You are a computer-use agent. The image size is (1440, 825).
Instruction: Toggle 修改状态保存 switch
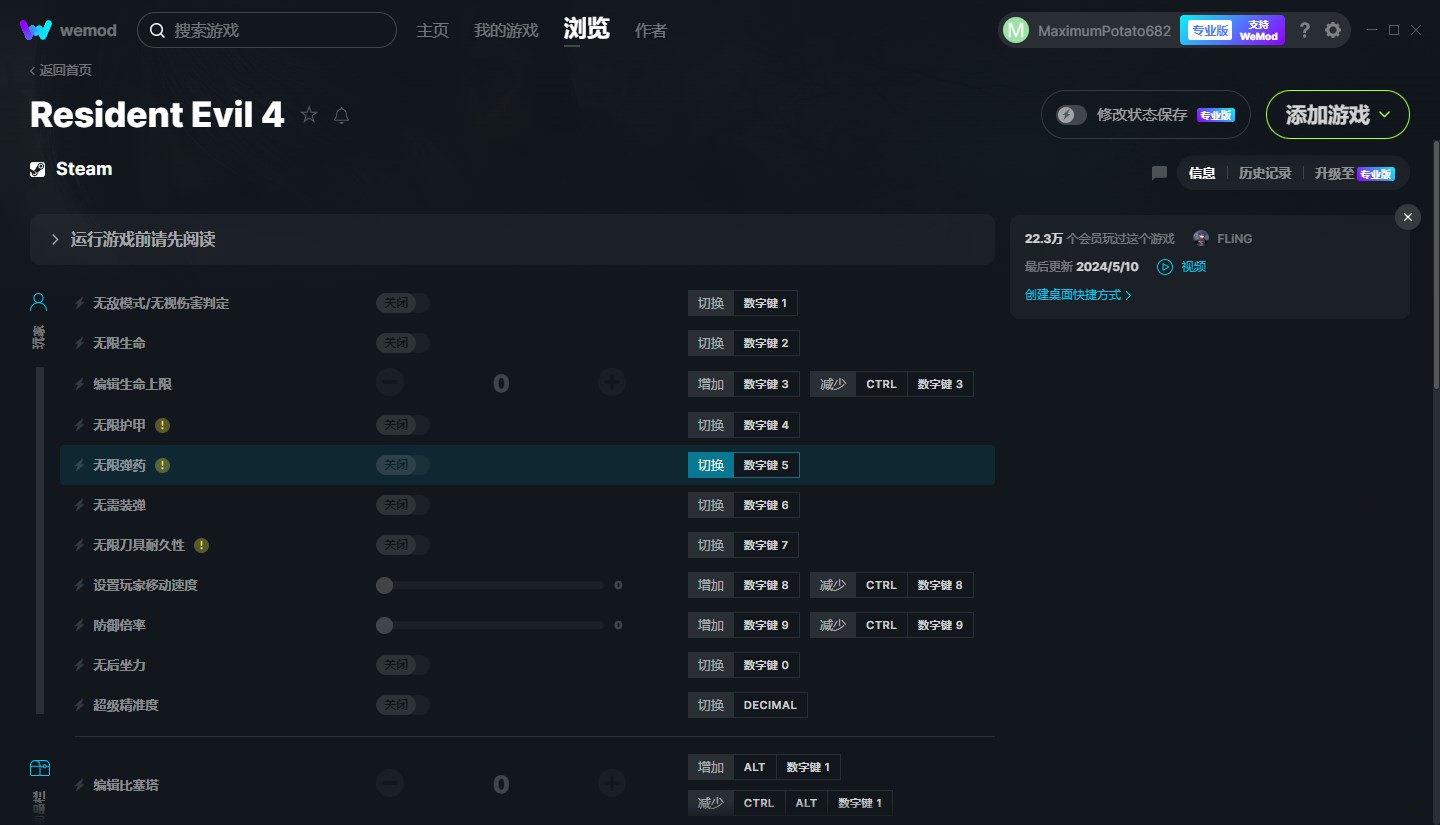[x=1072, y=115]
